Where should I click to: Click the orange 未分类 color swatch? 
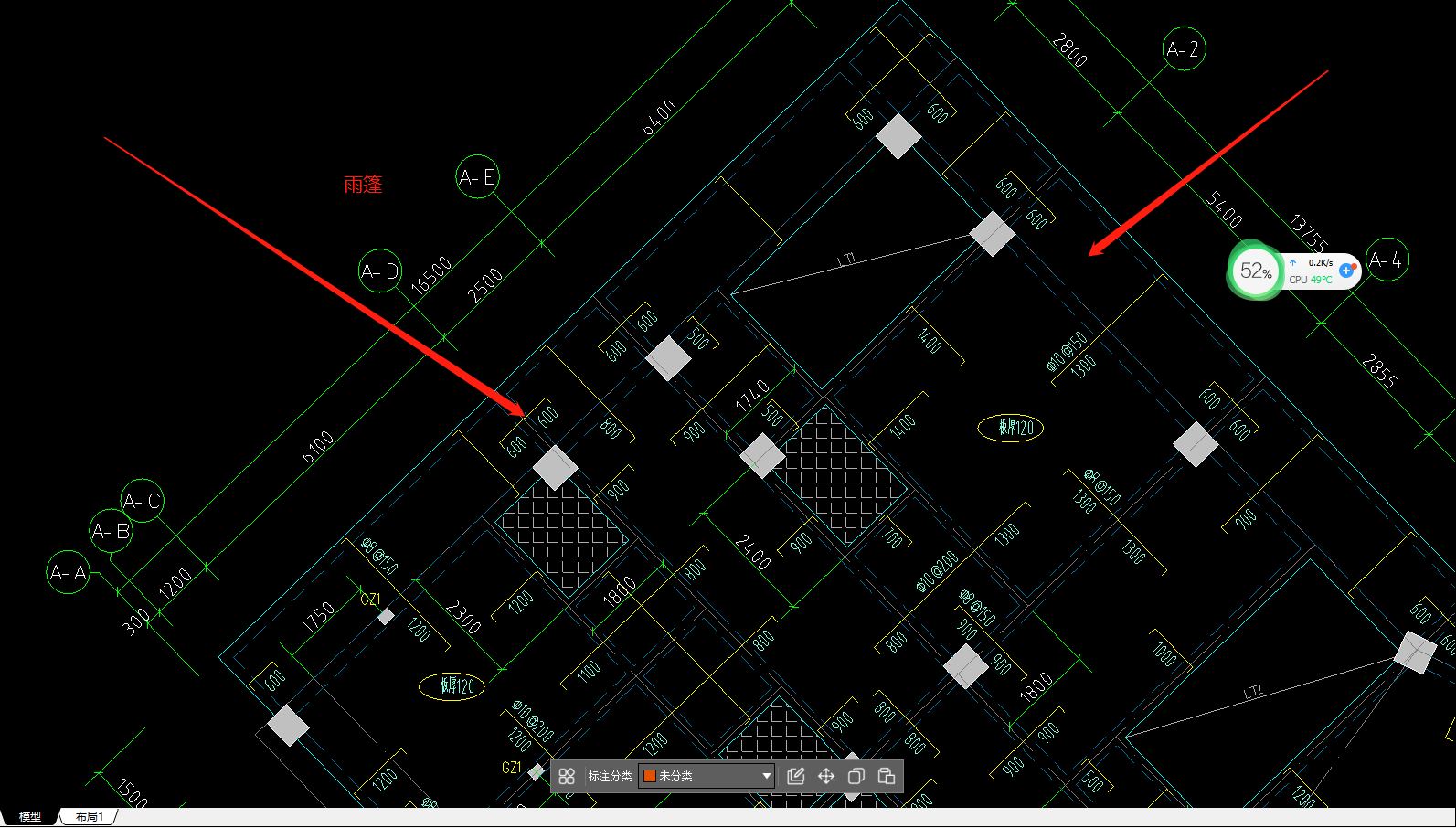(650, 776)
